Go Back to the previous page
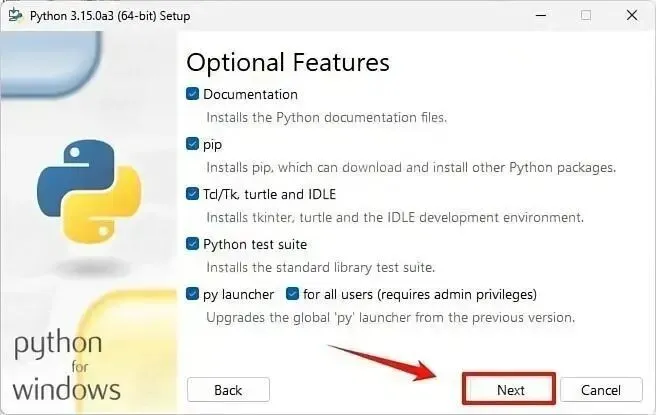This screenshot has height=415, width=656. pyautogui.click(x=228, y=390)
